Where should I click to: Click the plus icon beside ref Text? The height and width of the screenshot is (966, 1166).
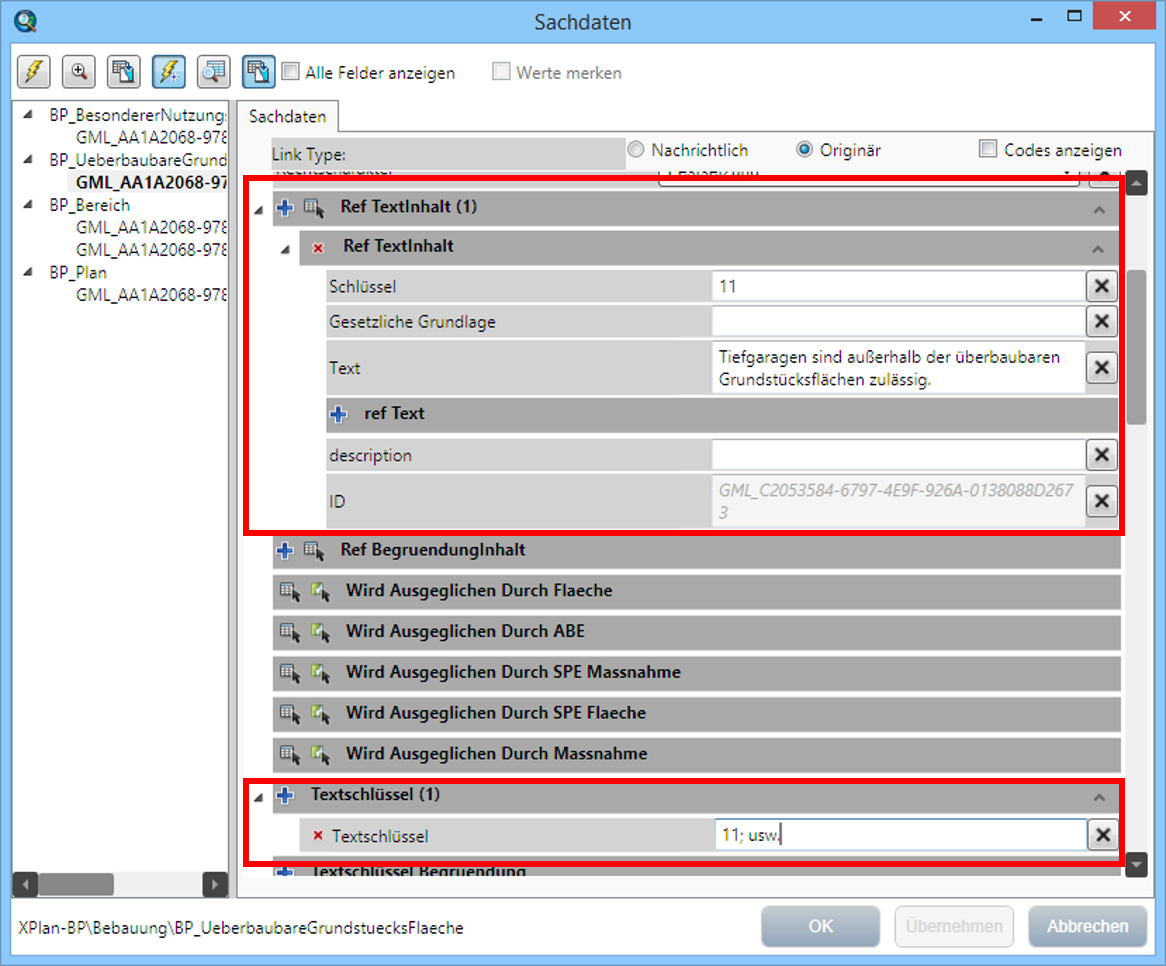pyautogui.click(x=338, y=414)
